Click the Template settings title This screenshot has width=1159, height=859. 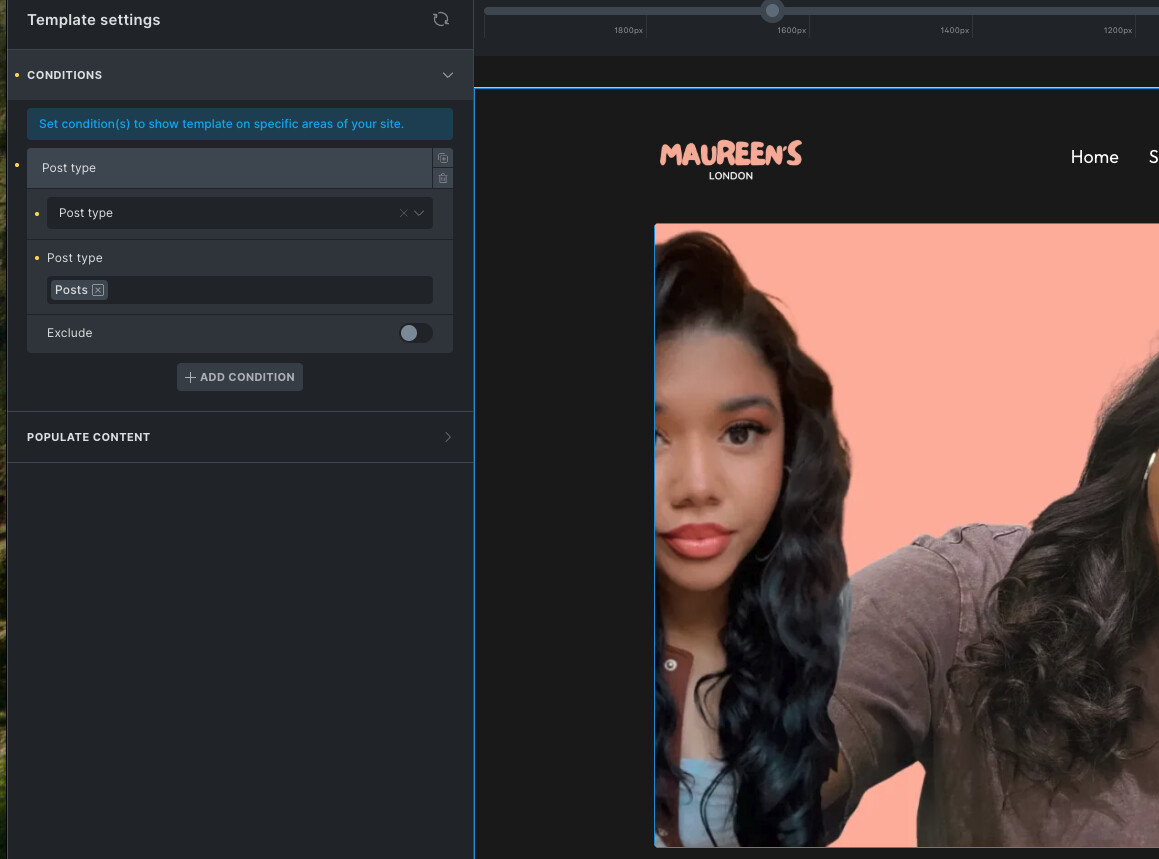(94, 20)
